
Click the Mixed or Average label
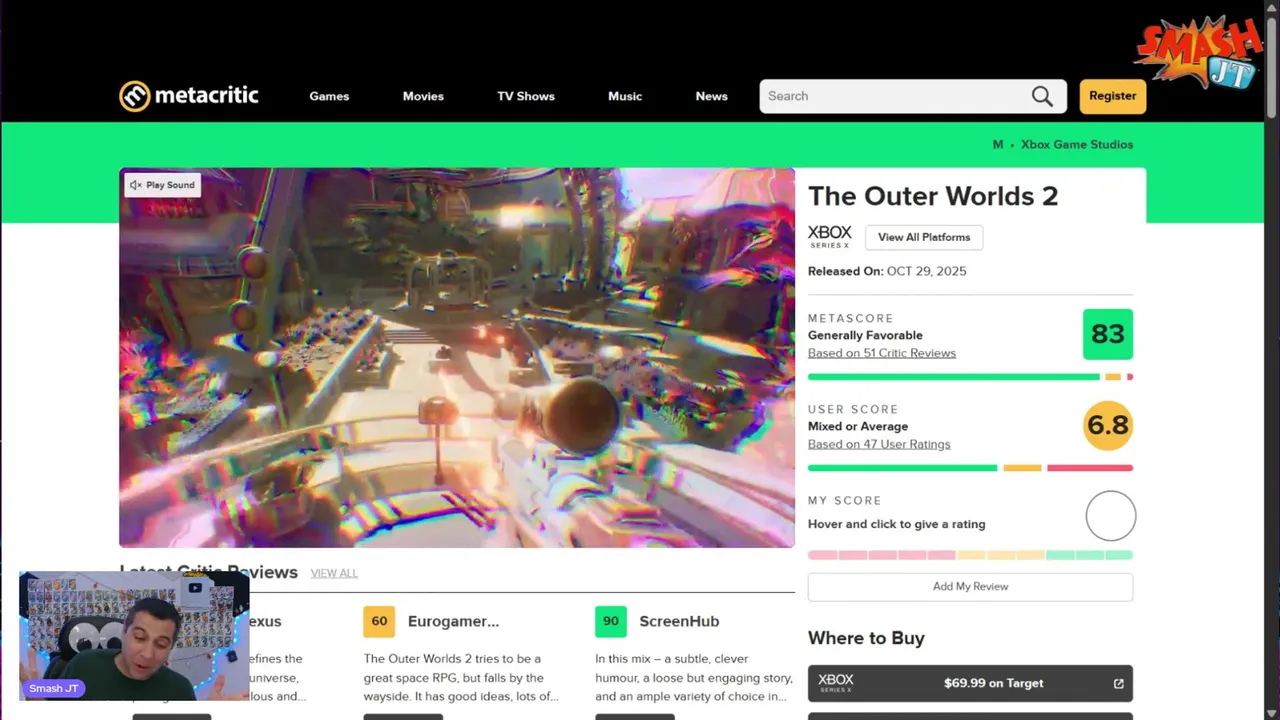pos(858,426)
